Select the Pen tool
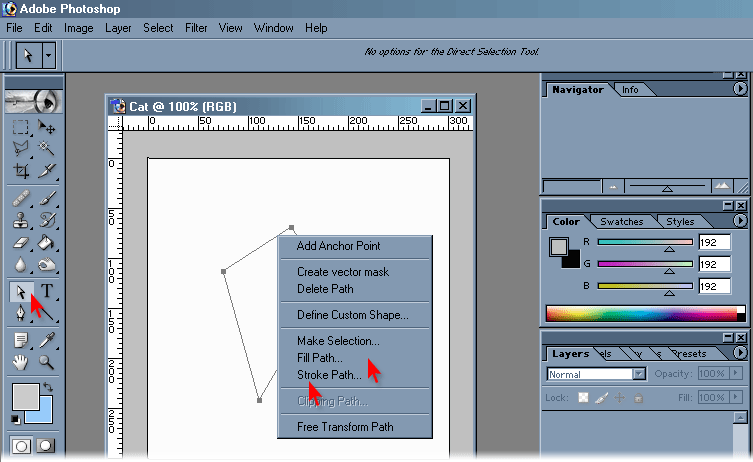753x462 pixels. click(x=21, y=313)
